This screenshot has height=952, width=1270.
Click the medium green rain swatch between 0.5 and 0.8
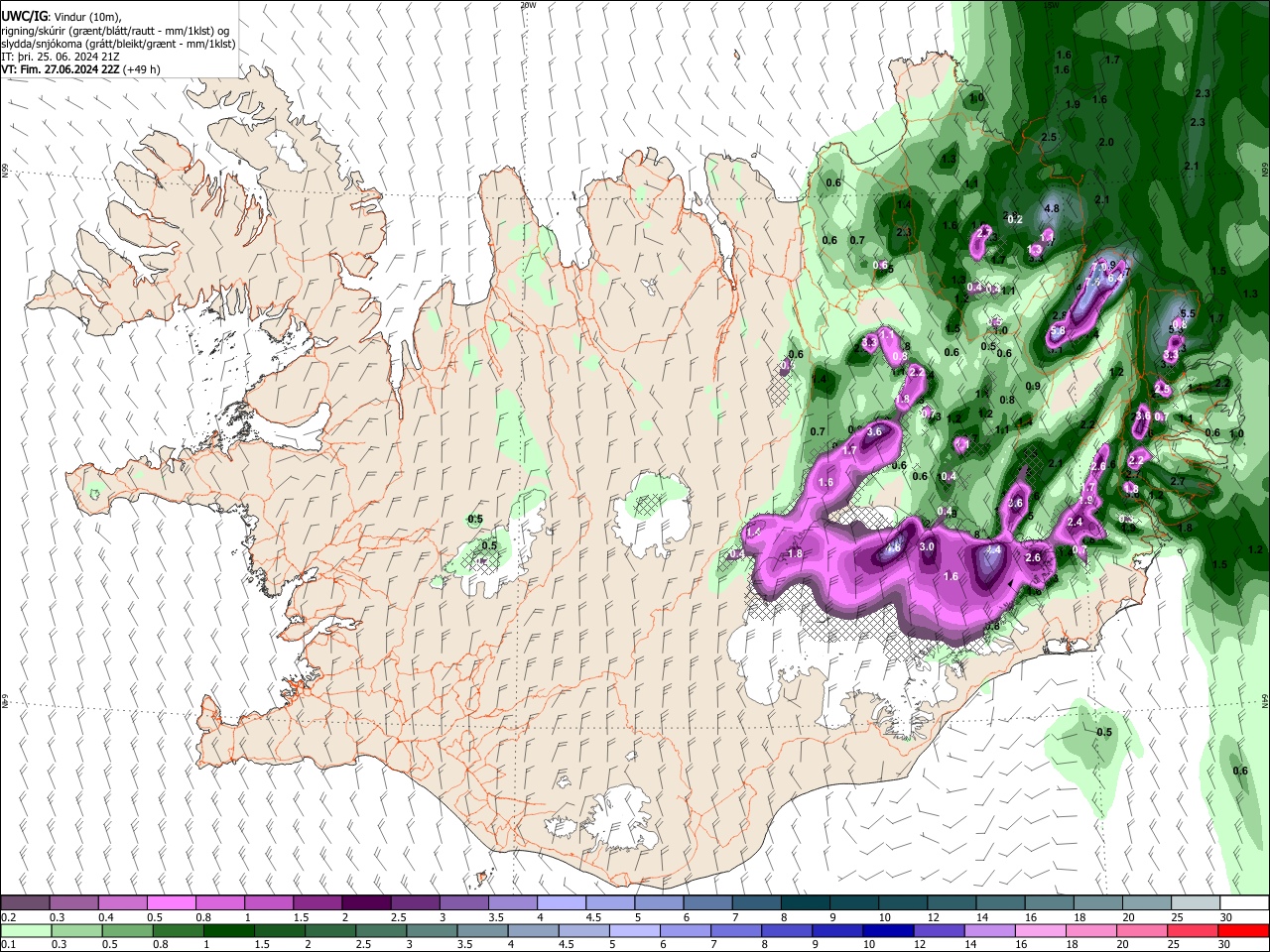(x=128, y=931)
